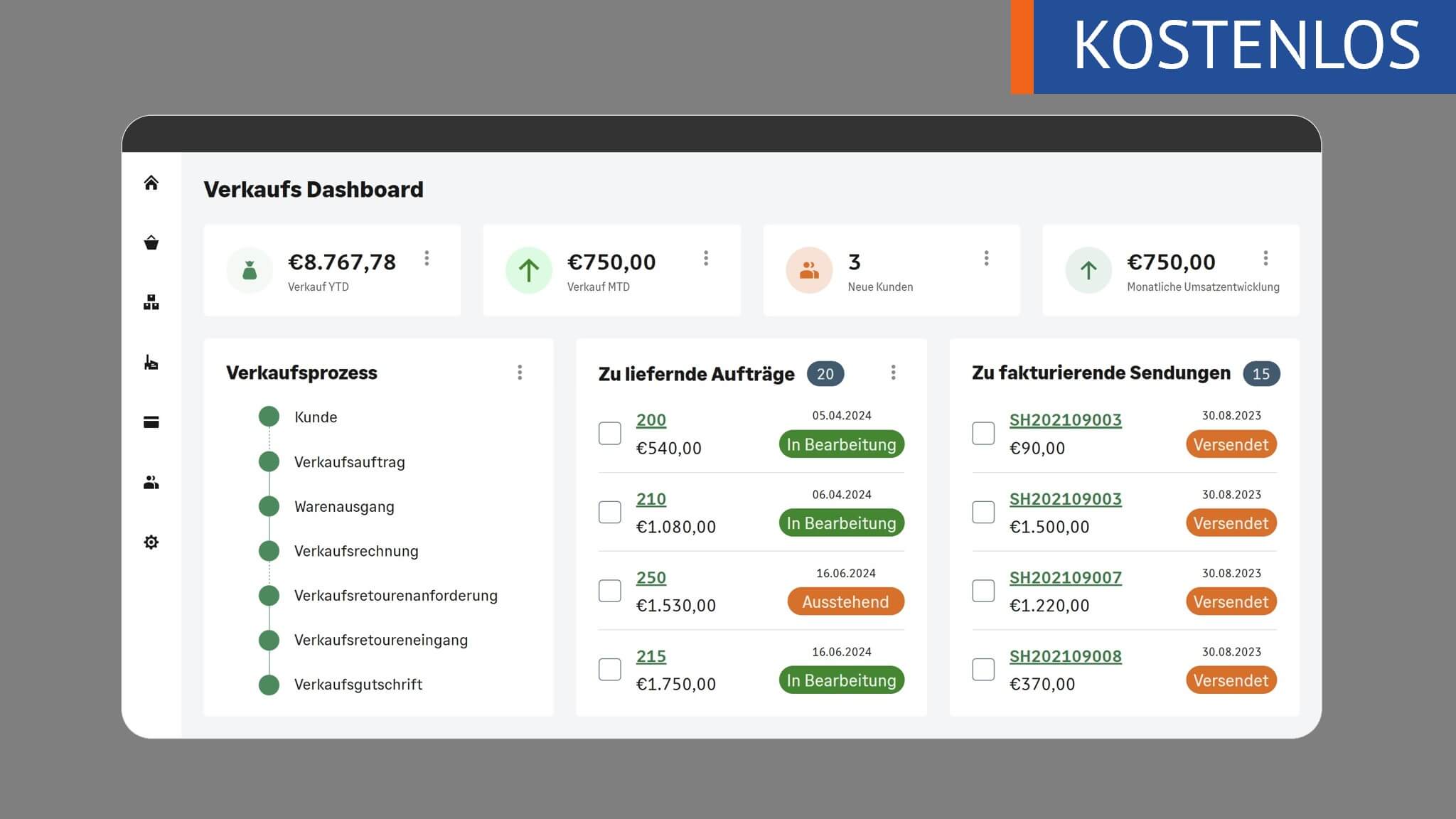Open shipment link SH202109008
1456x819 pixels.
(x=1065, y=656)
